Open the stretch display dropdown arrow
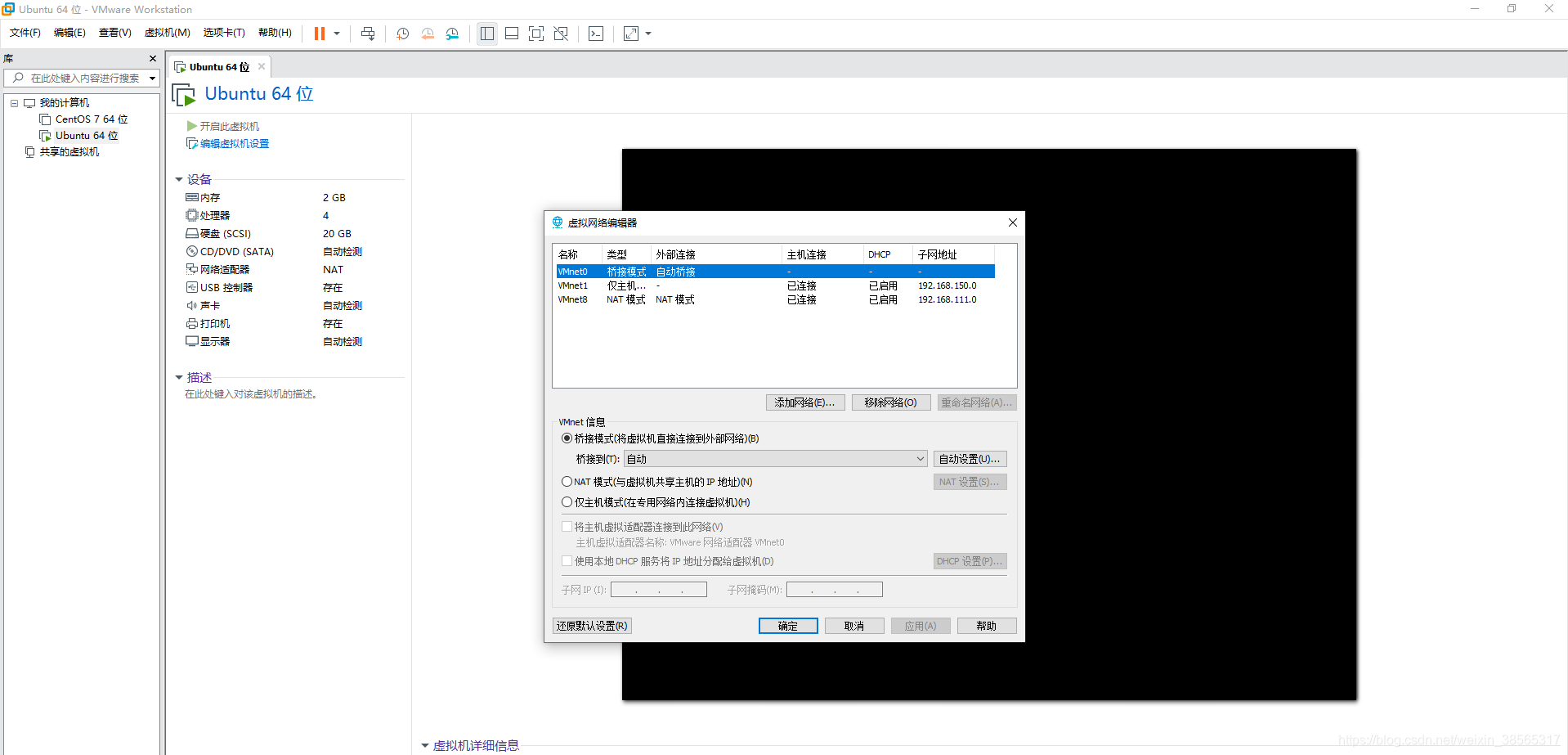The height and width of the screenshot is (755, 1568). pos(648,34)
